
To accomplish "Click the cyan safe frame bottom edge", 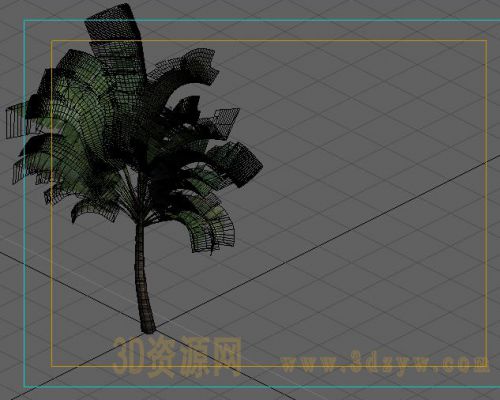I will [x=262, y=387].
